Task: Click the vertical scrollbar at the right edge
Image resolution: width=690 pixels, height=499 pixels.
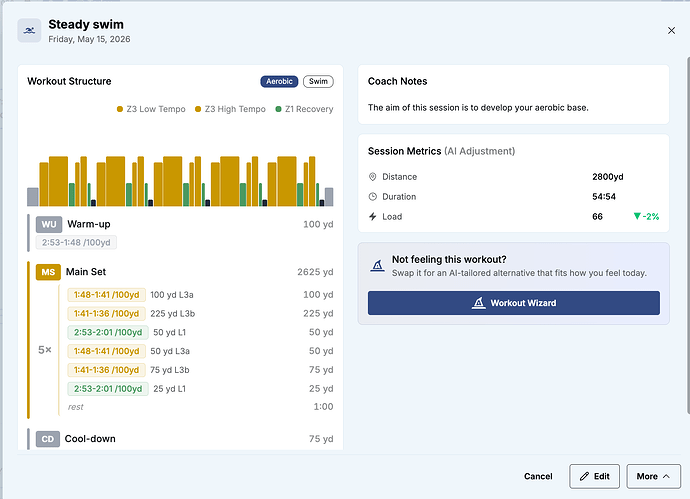Action: (688, 235)
